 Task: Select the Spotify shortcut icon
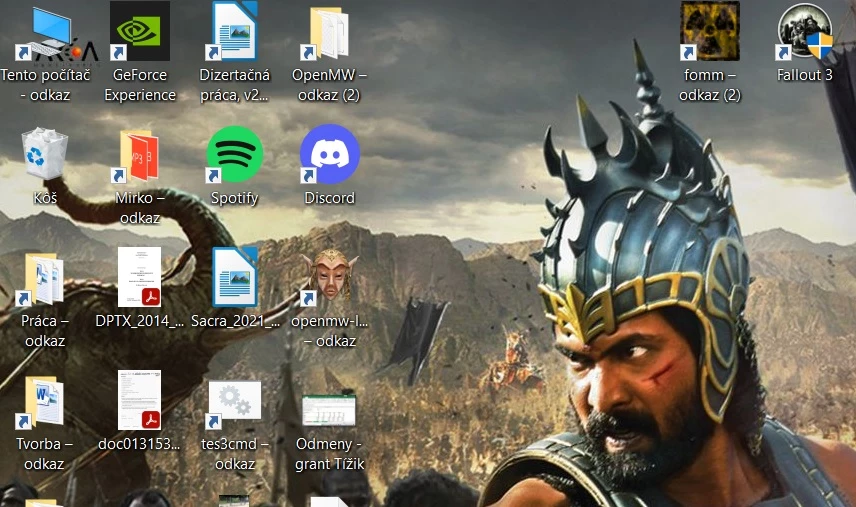click(234, 154)
